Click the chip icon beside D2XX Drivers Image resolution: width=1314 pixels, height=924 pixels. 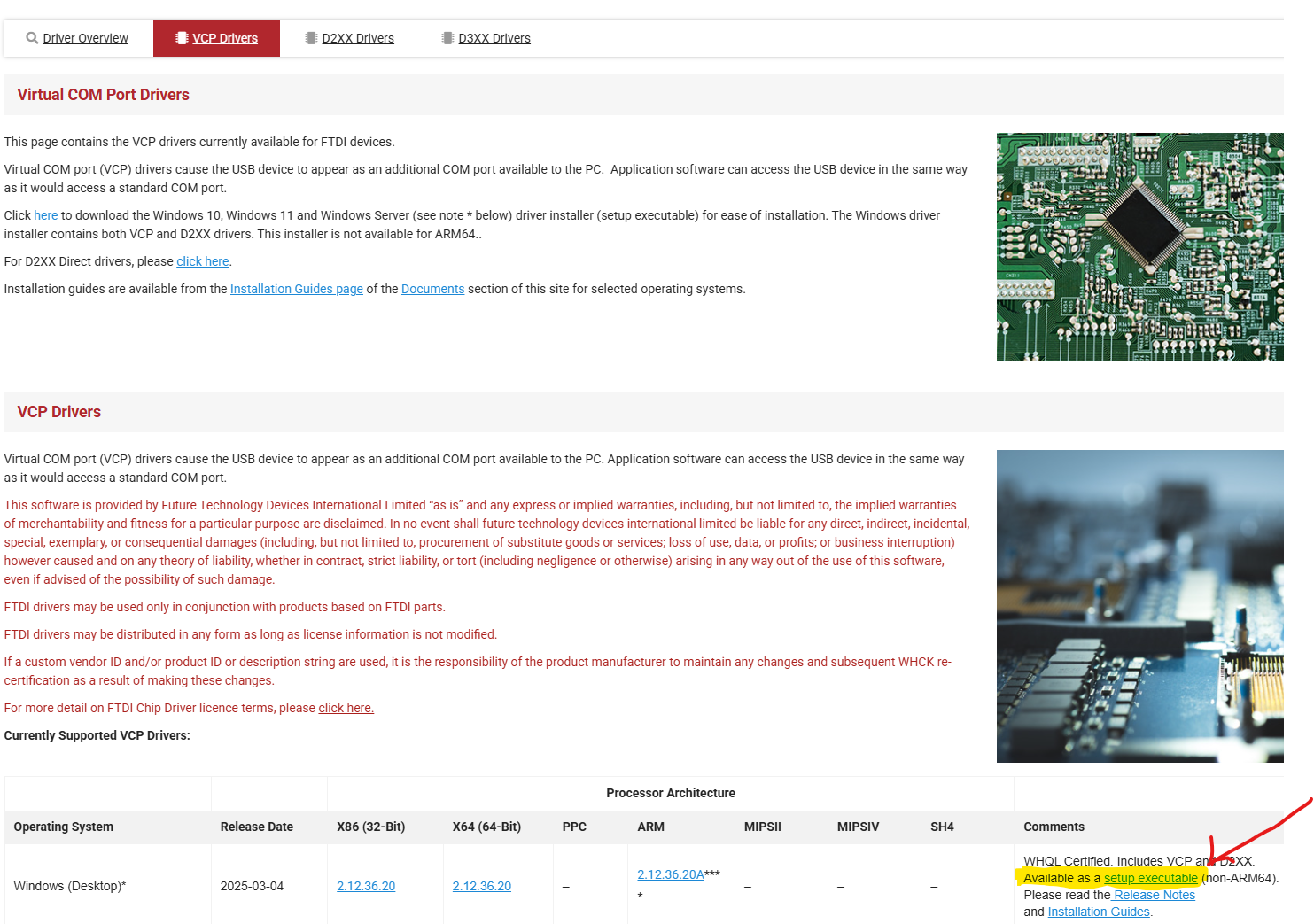[x=311, y=38]
